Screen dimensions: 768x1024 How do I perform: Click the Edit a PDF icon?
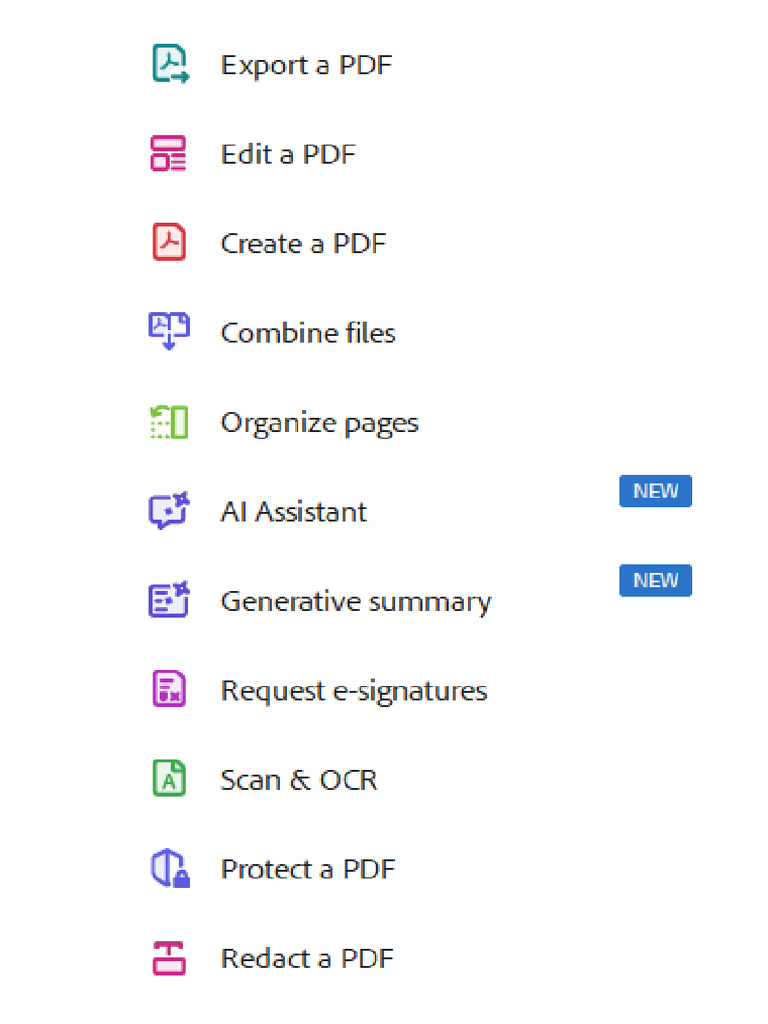(169, 154)
